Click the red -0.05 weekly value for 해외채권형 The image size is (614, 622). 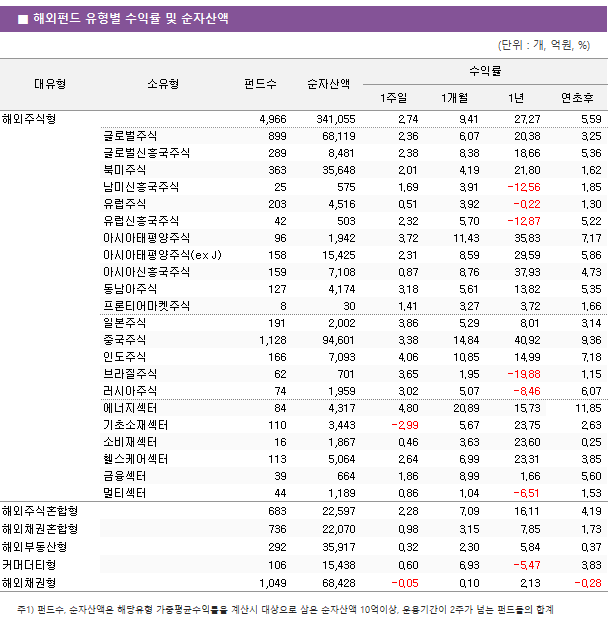[405, 584]
